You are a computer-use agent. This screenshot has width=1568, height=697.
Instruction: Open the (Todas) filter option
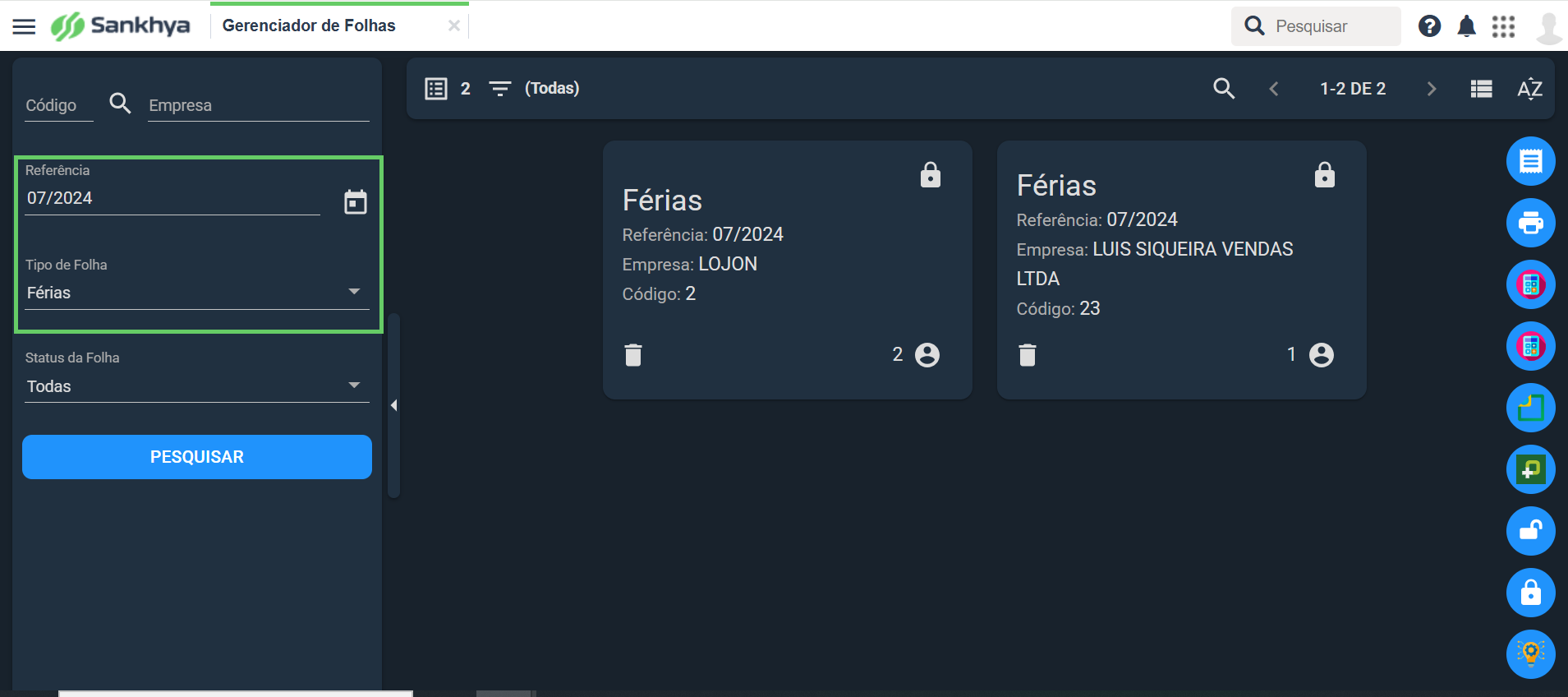(x=552, y=88)
